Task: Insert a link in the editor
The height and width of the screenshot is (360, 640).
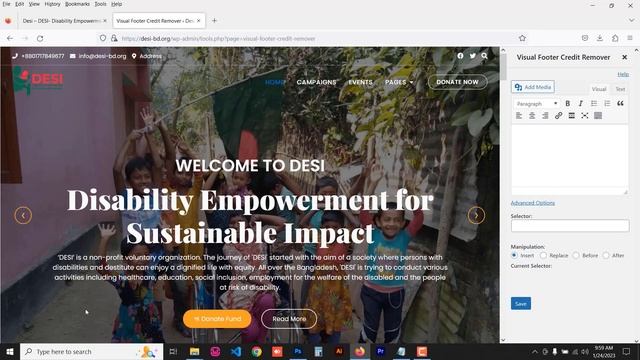Action: (558, 116)
